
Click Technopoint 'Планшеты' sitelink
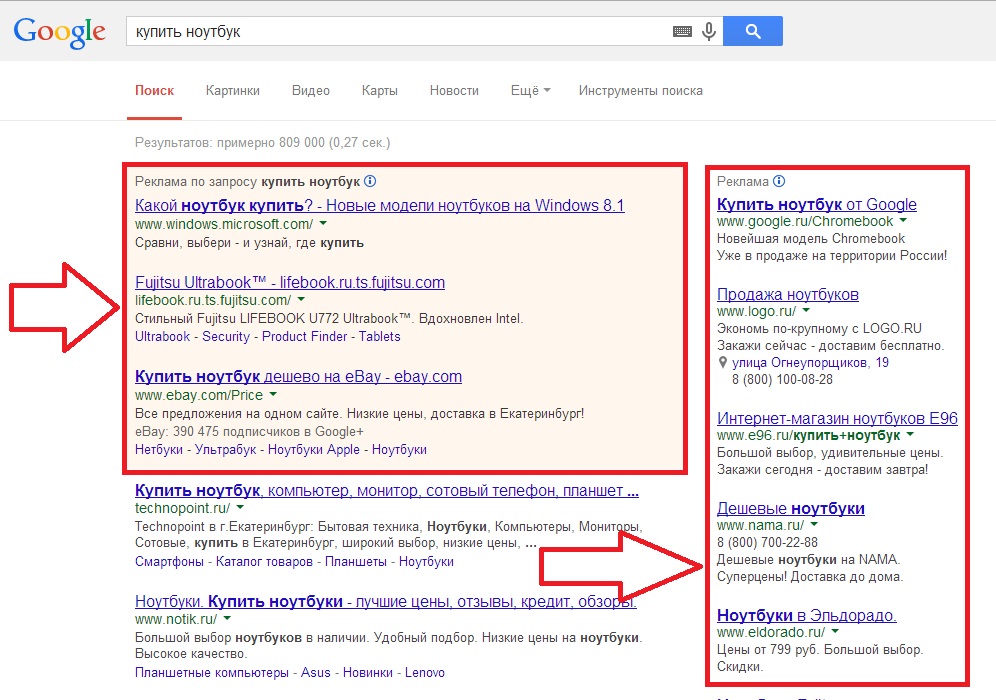tap(356, 562)
